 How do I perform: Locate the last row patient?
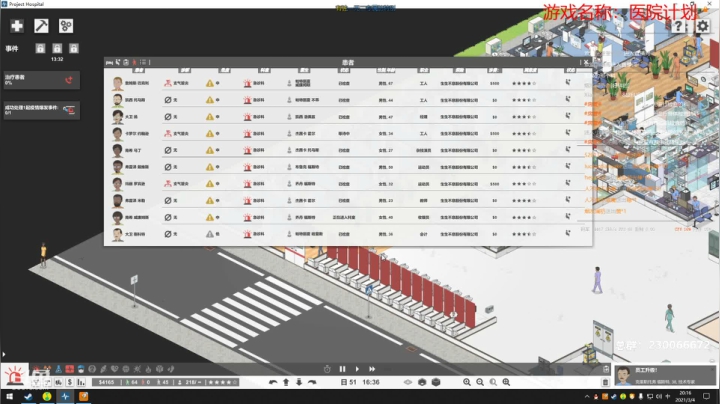click(x=568, y=233)
